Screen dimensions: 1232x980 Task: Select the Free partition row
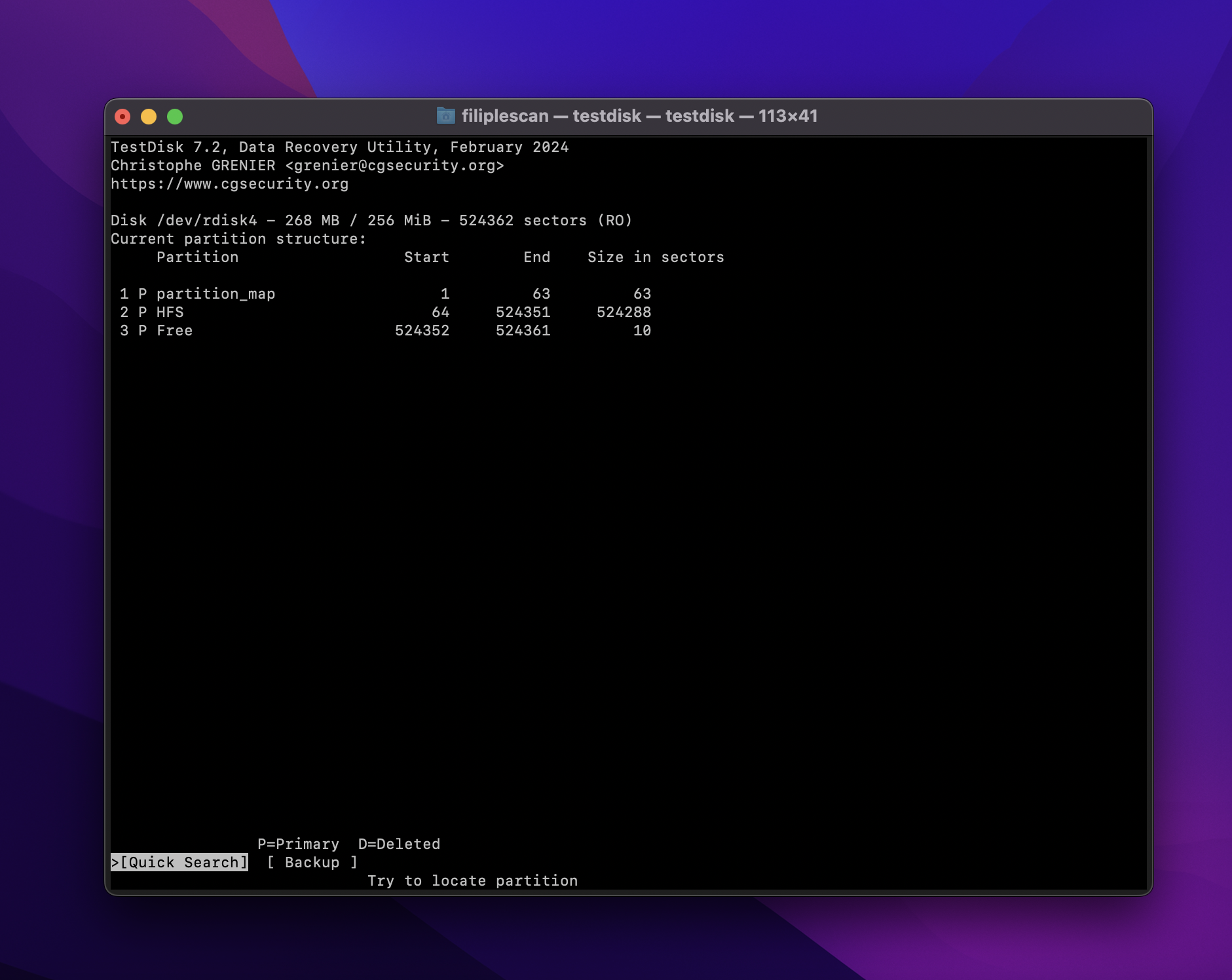pyautogui.click(x=174, y=331)
